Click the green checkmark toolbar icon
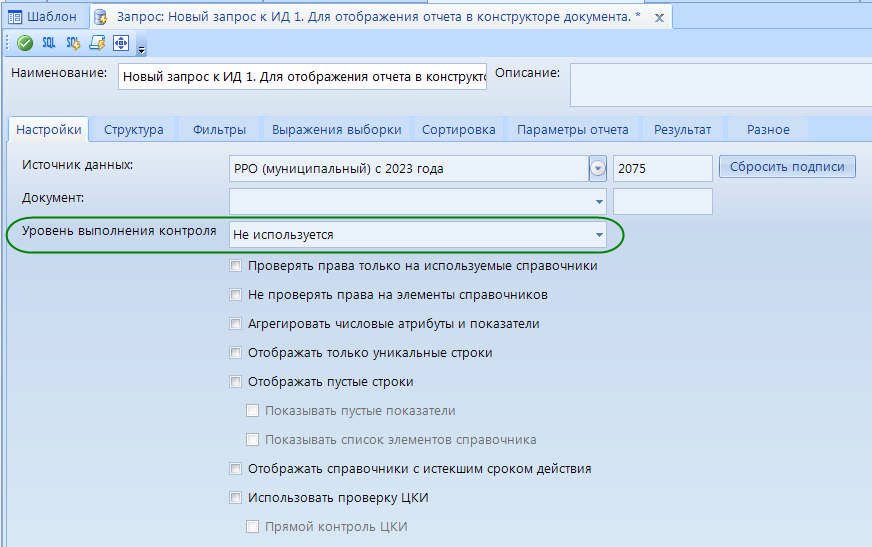Image resolution: width=872 pixels, height=547 pixels. [25, 43]
